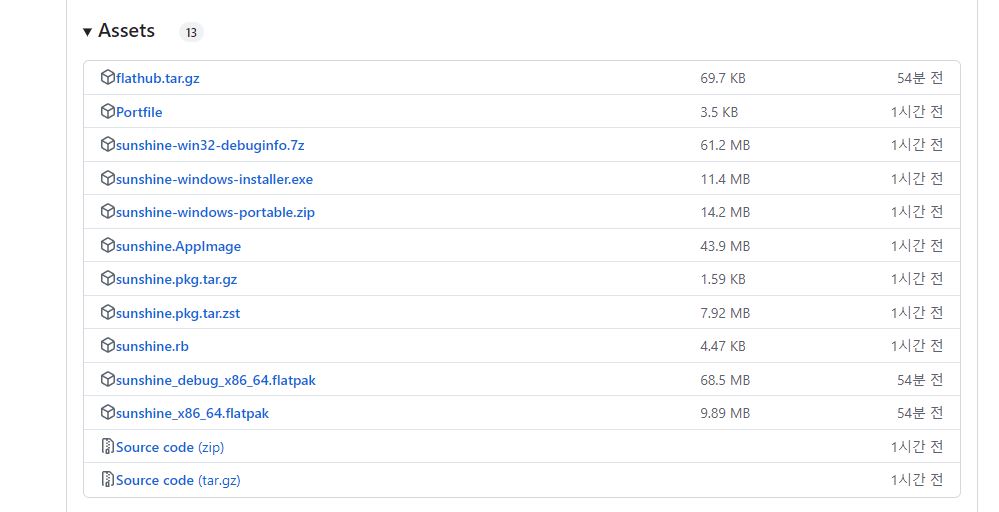Click the package icon beside flathub.tar.gz
Screen dimensions: 999x512
point(108,78)
